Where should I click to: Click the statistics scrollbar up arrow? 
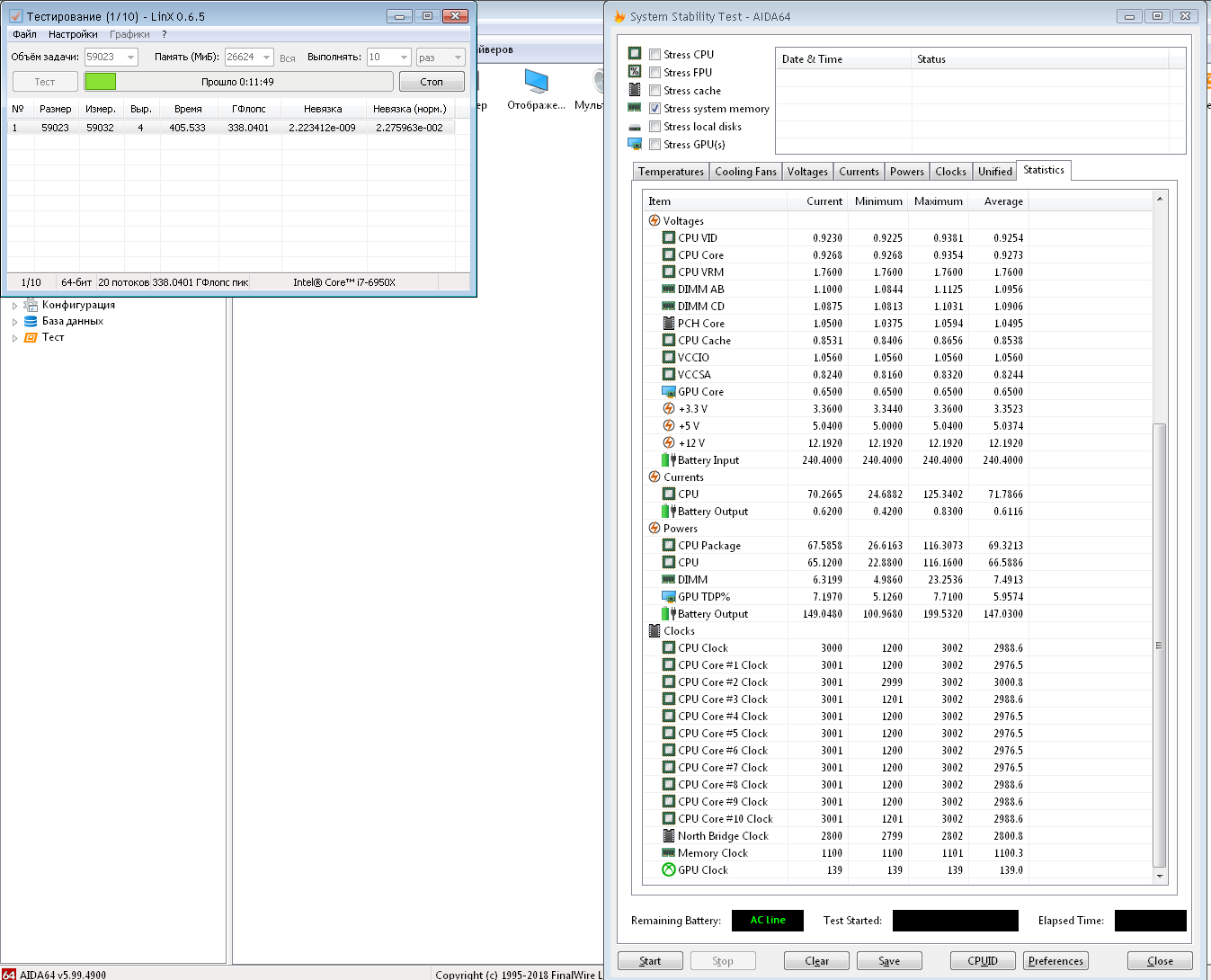click(x=1159, y=199)
